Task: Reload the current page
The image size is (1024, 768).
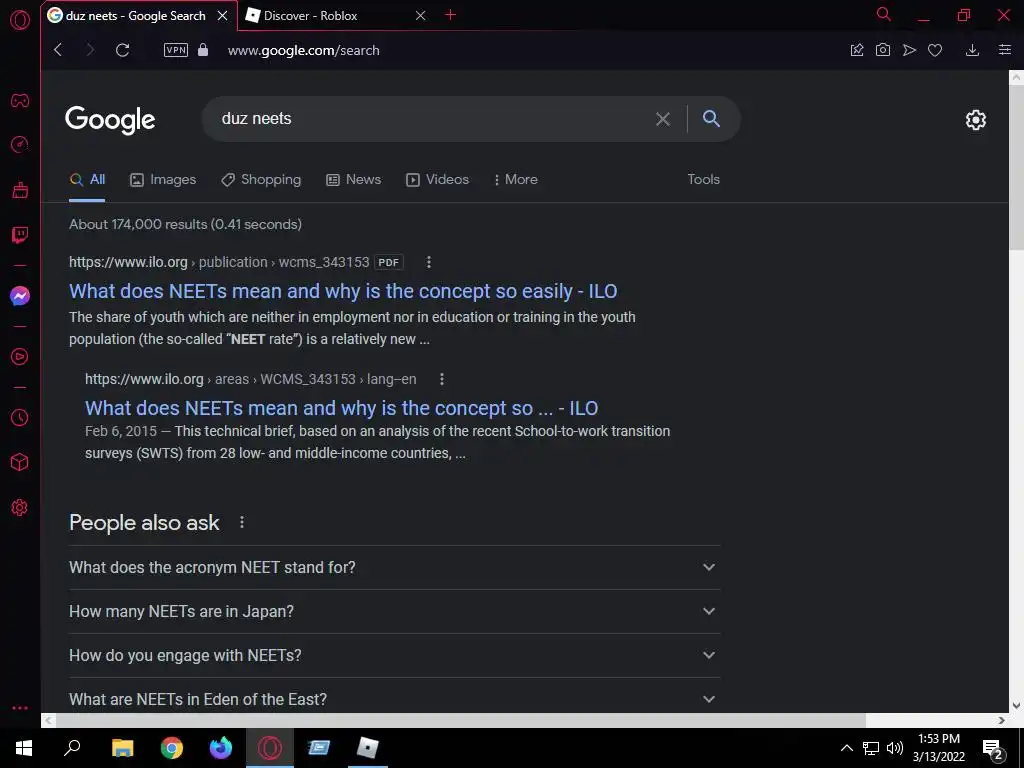Action: [x=122, y=50]
